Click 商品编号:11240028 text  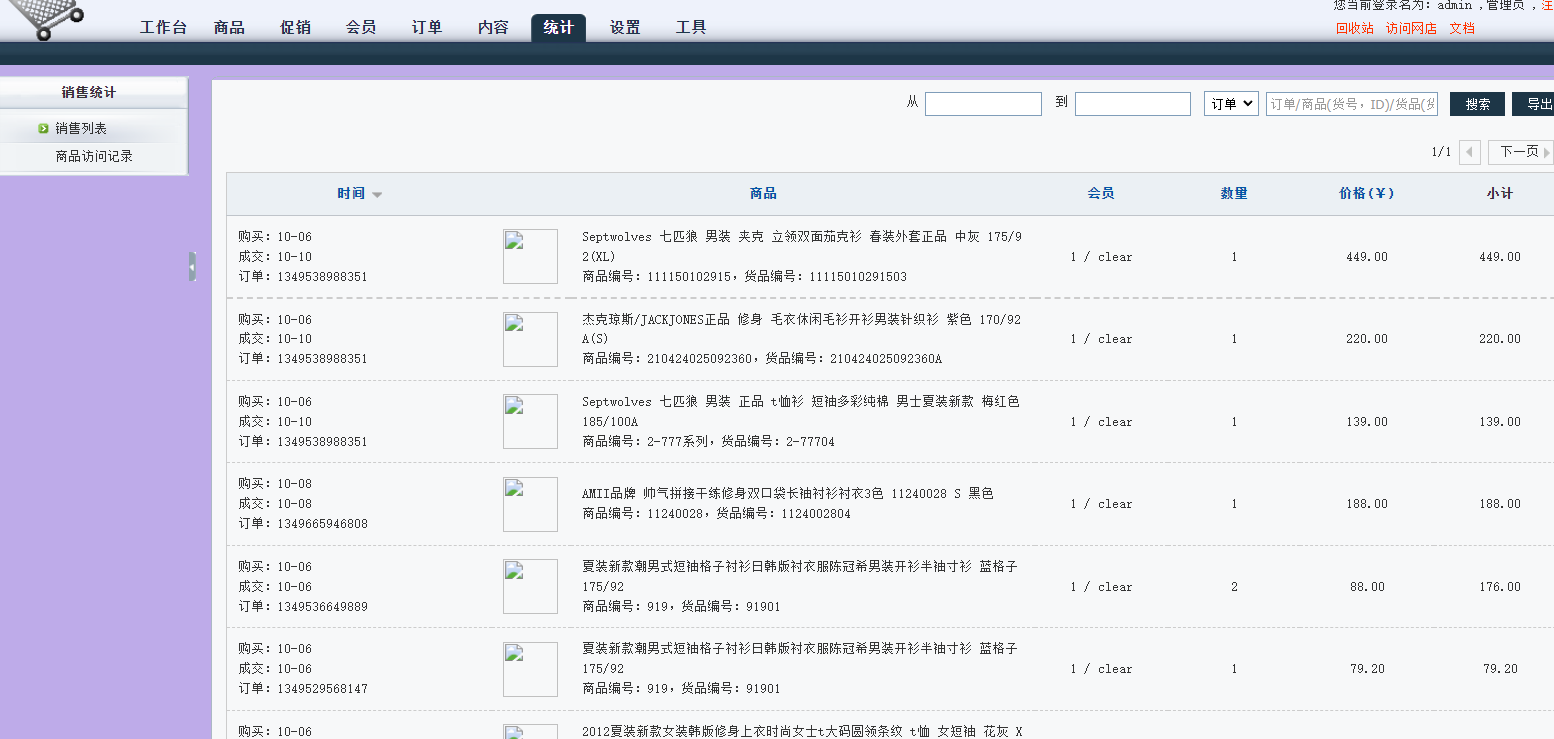click(x=642, y=514)
